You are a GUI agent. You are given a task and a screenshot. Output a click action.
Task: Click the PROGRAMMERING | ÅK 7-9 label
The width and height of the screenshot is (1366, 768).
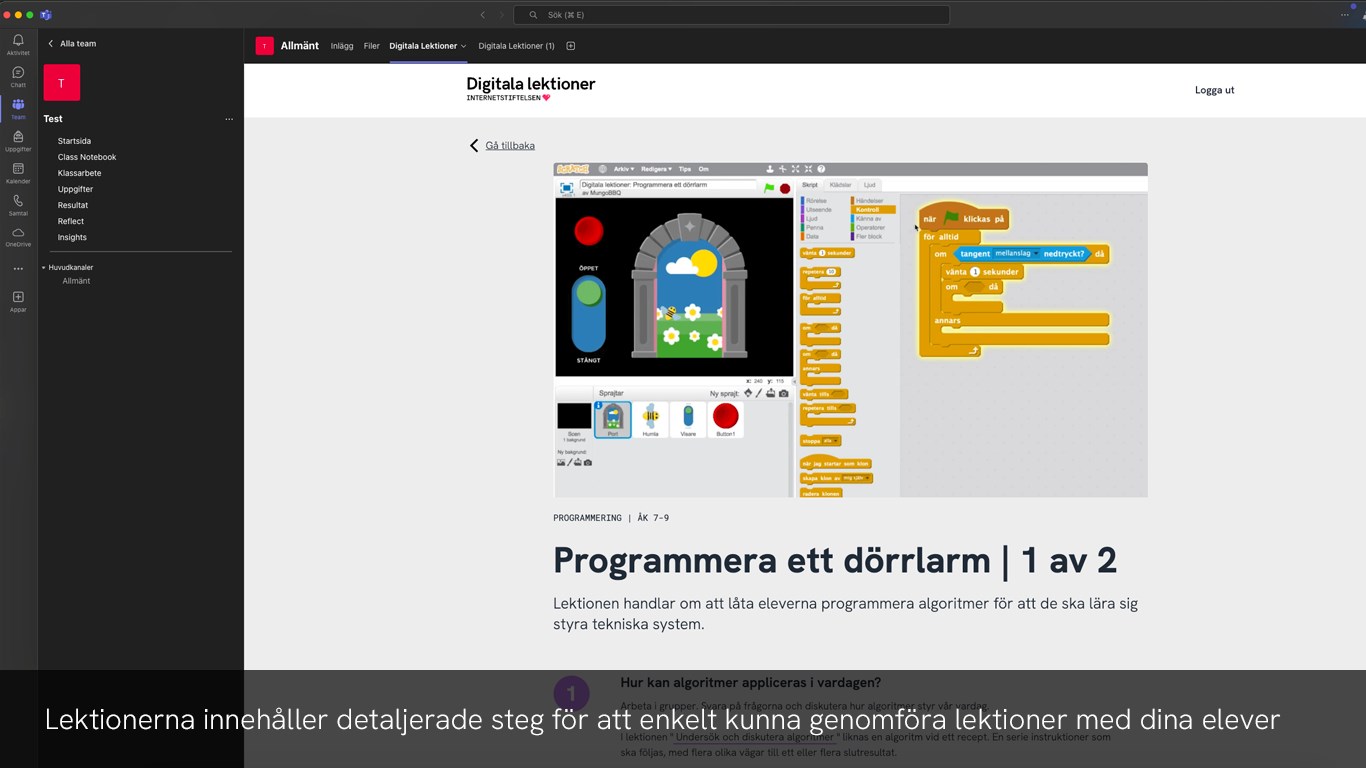coord(611,518)
